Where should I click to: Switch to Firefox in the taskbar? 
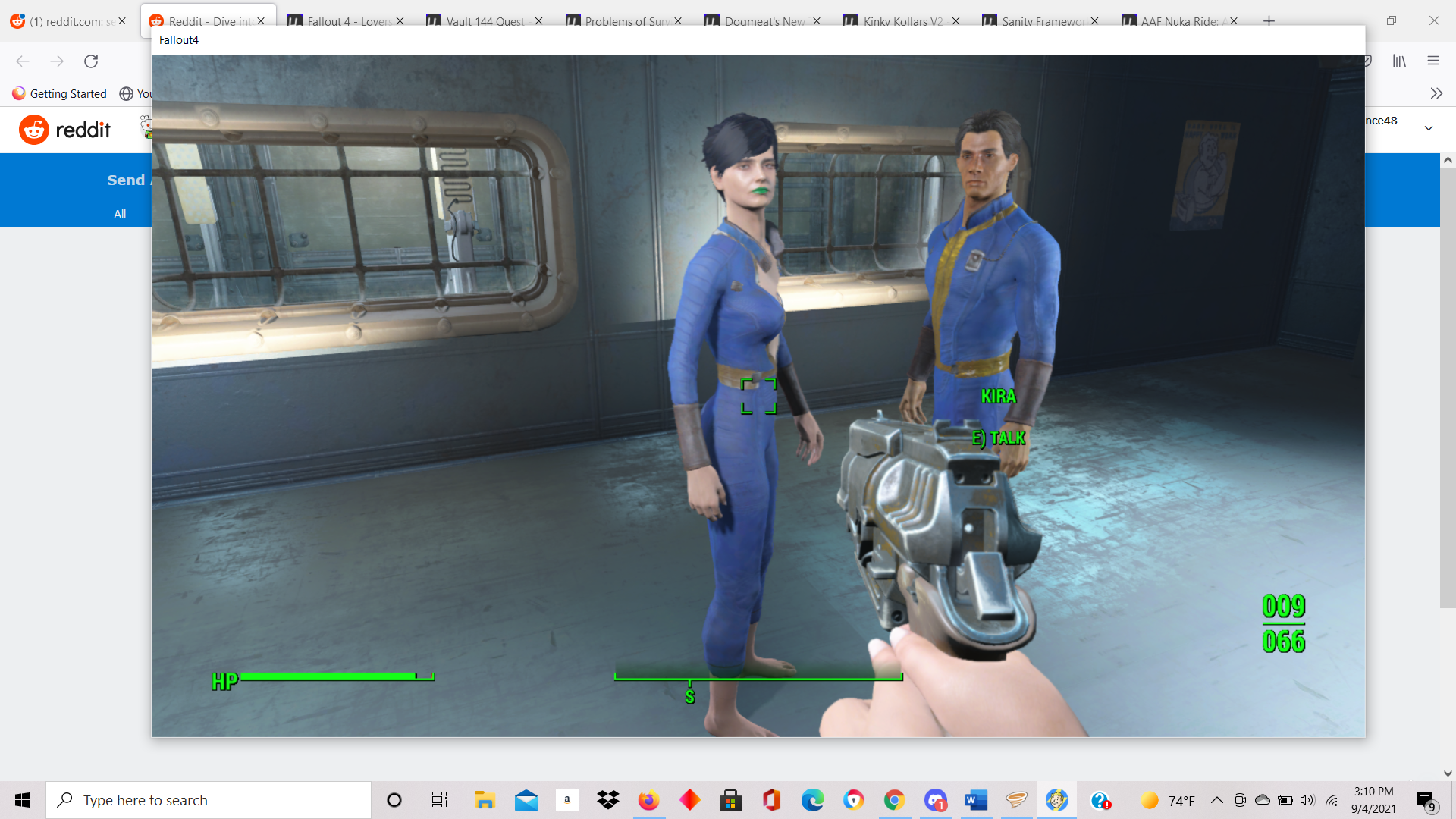[648, 800]
